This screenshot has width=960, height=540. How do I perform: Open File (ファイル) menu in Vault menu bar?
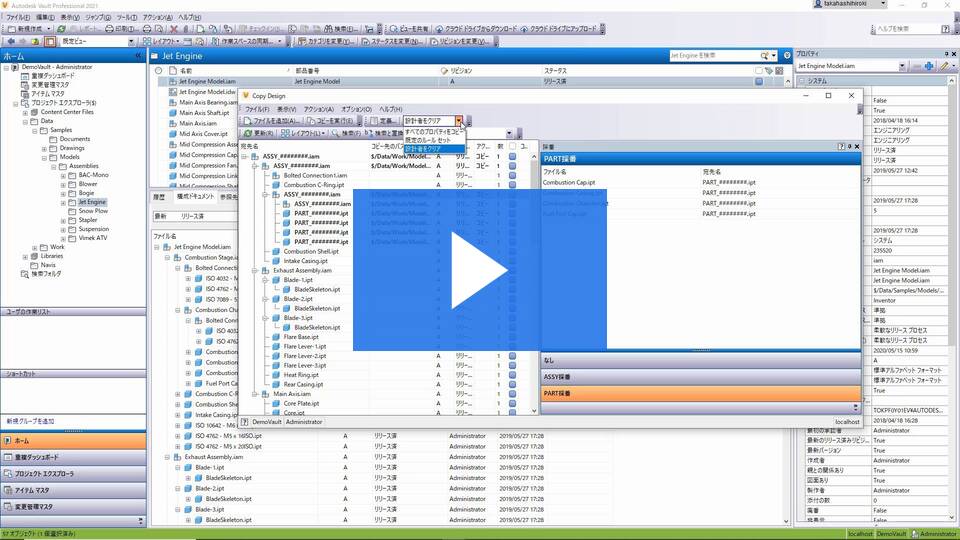(18, 17)
